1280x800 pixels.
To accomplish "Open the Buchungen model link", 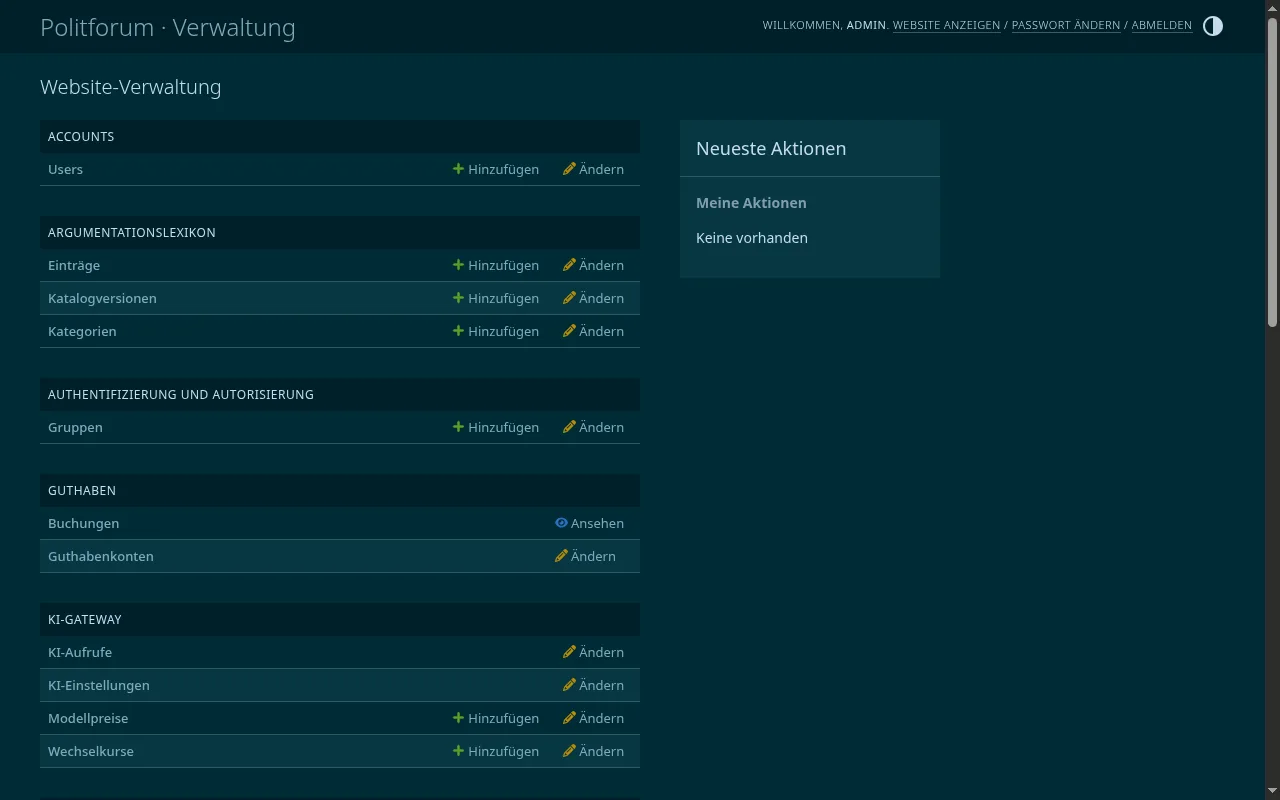I will tap(83, 523).
